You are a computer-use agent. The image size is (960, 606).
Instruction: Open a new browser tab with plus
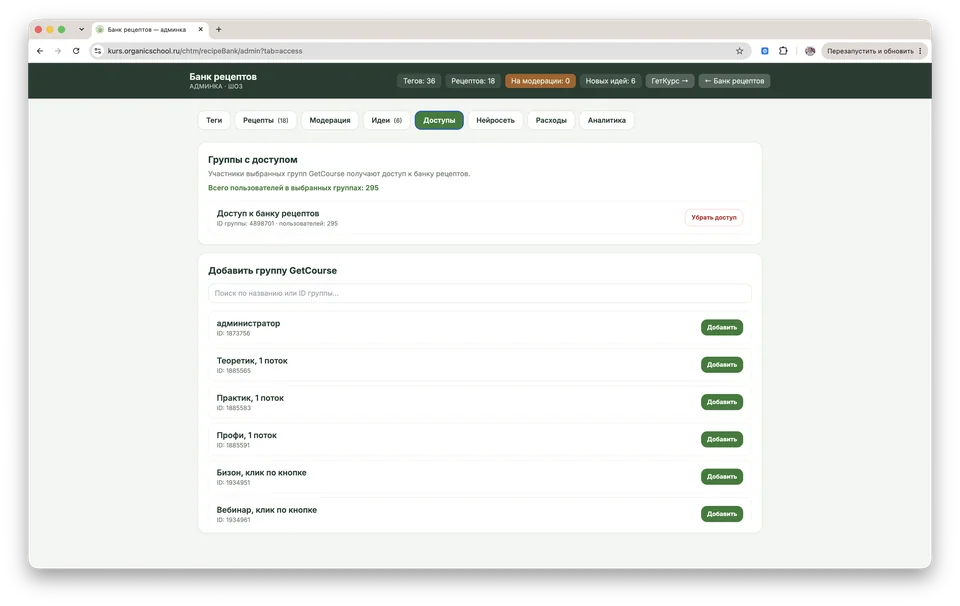[x=219, y=29]
